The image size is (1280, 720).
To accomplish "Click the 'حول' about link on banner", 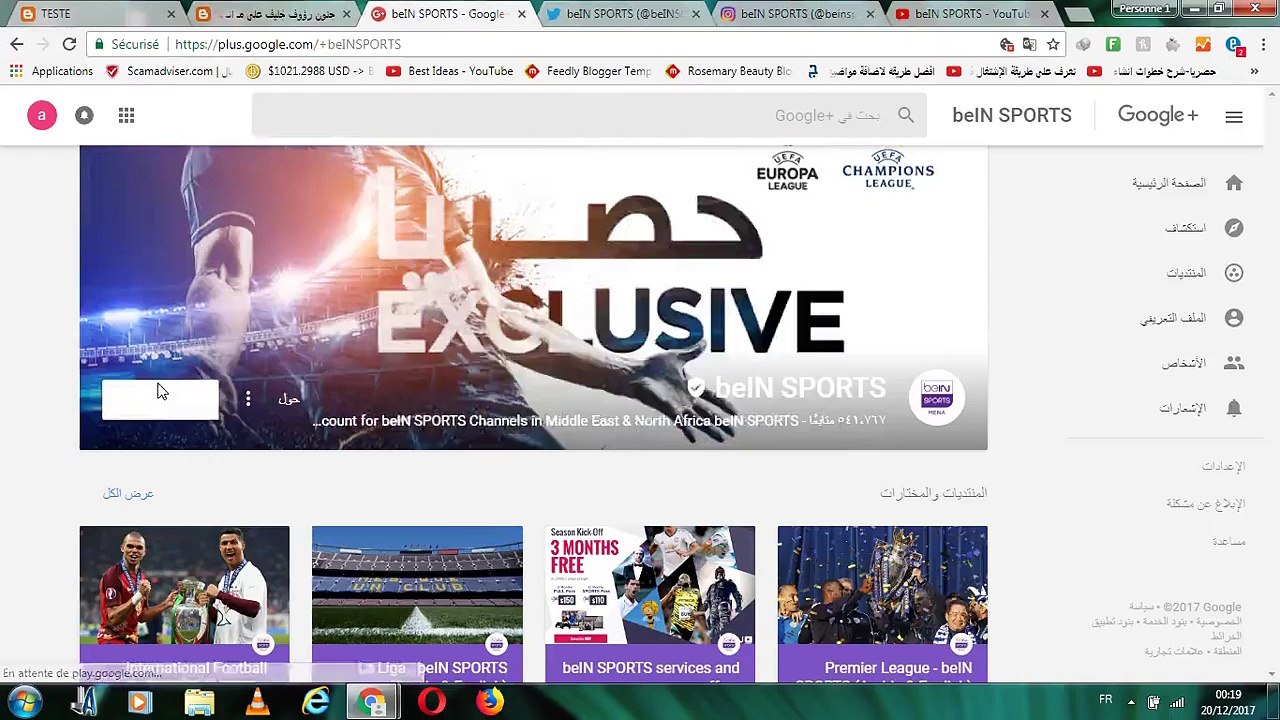I will coord(289,399).
